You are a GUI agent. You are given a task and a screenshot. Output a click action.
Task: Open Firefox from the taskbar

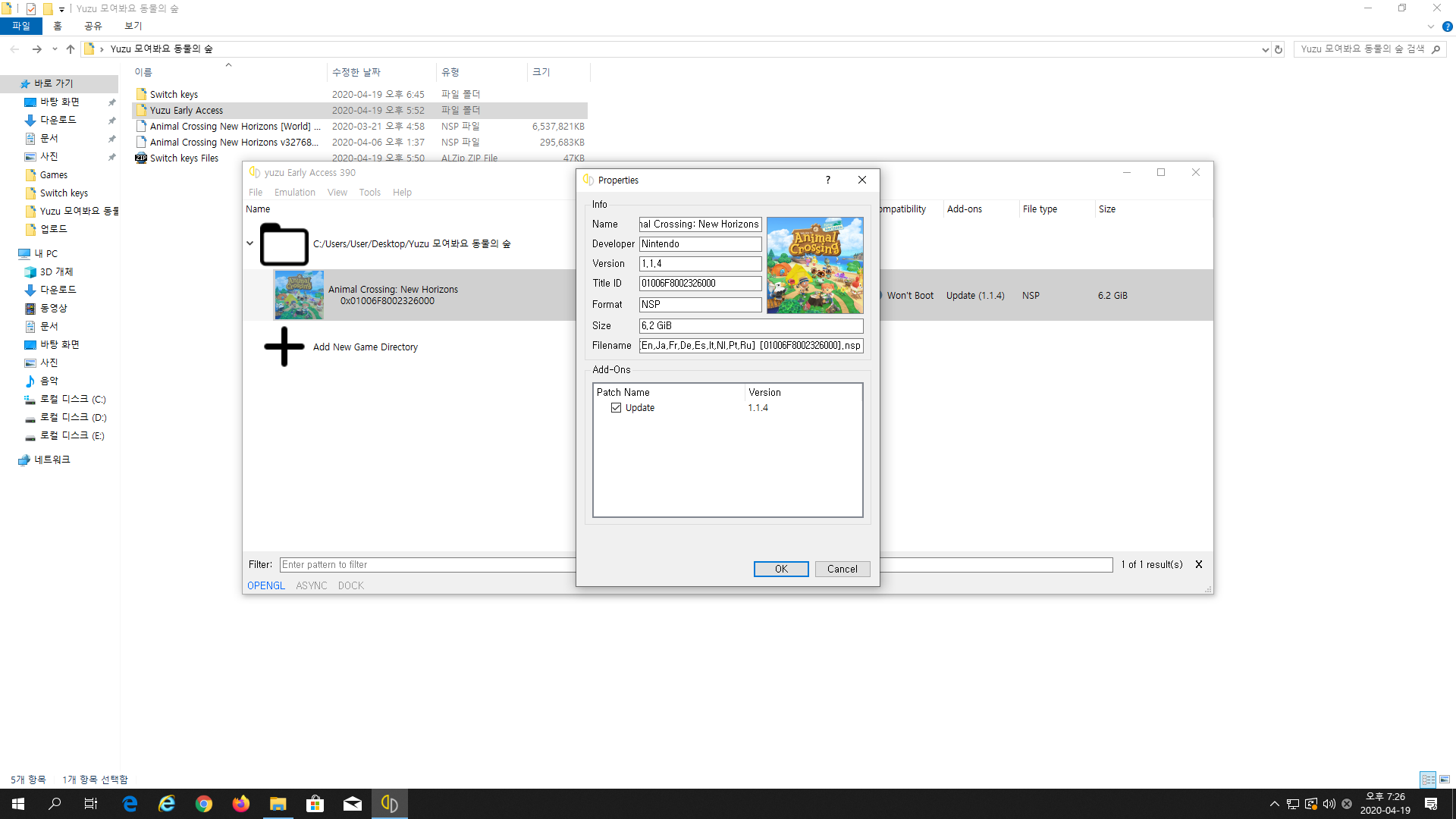(x=241, y=804)
